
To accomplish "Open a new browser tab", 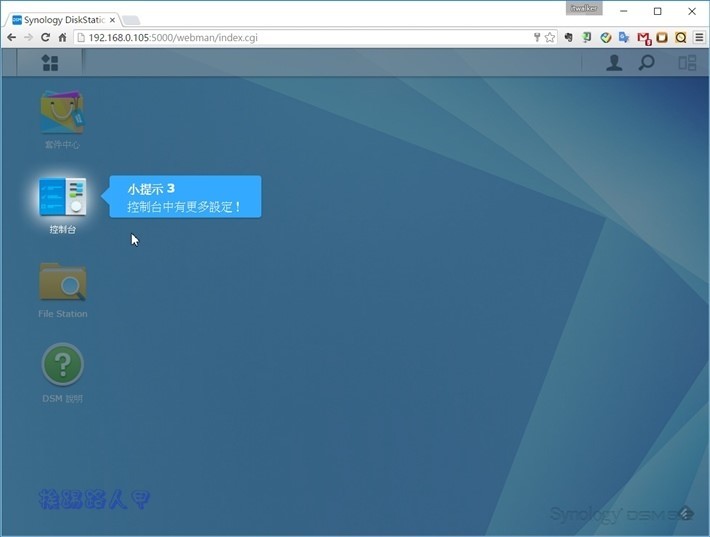I will point(131,19).
